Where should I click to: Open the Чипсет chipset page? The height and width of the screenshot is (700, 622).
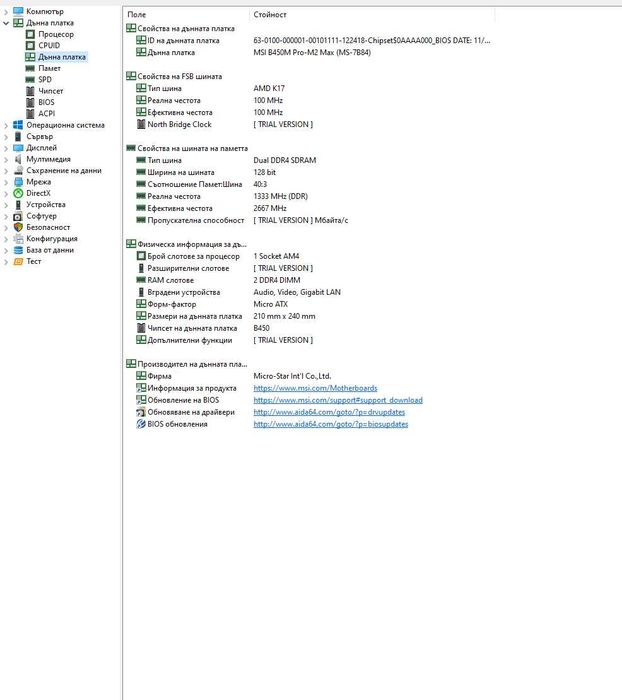[x=50, y=91]
